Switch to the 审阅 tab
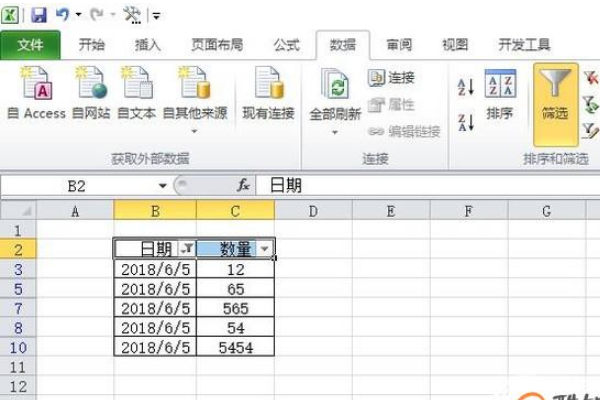Screen dimensions: 600x400 point(399,45)
